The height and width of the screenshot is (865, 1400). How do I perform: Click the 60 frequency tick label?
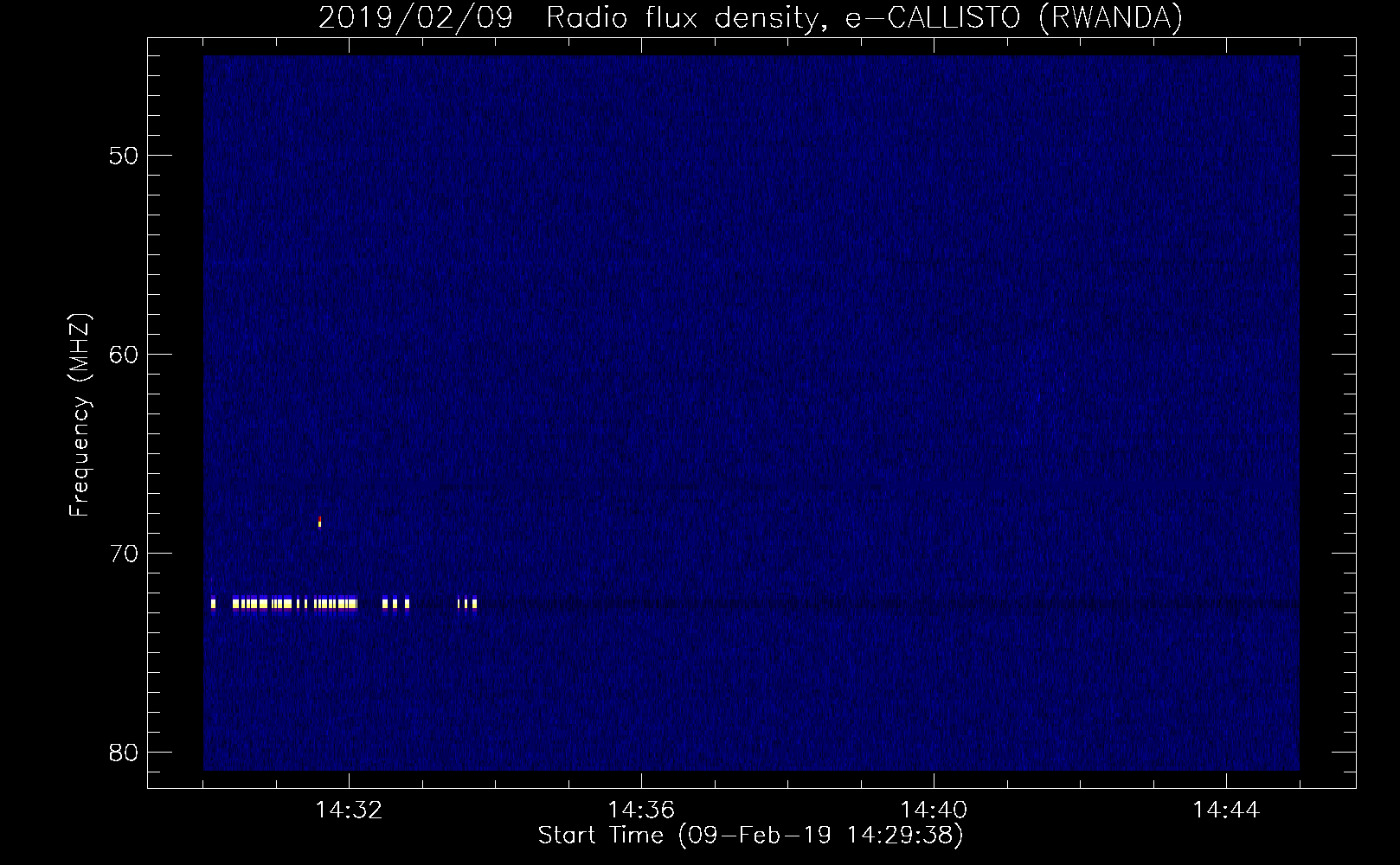point(124,355)
